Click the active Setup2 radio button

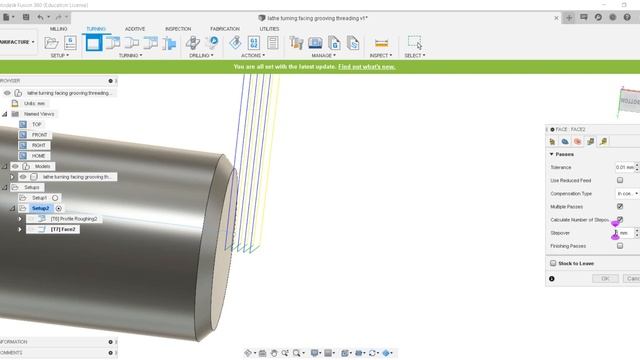click(59, 209)
